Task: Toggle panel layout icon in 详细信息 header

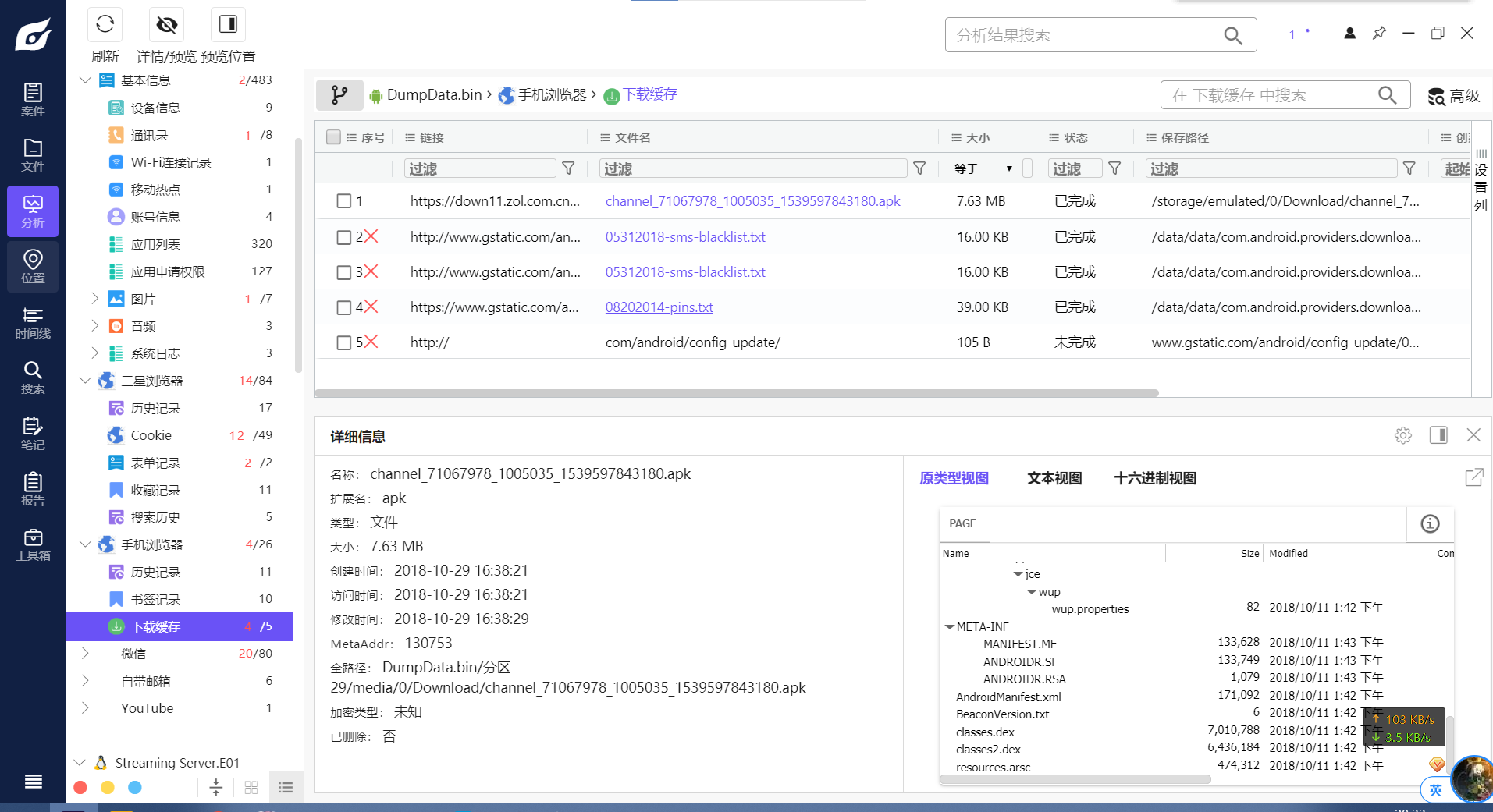Action: (x=1438, y=435)
